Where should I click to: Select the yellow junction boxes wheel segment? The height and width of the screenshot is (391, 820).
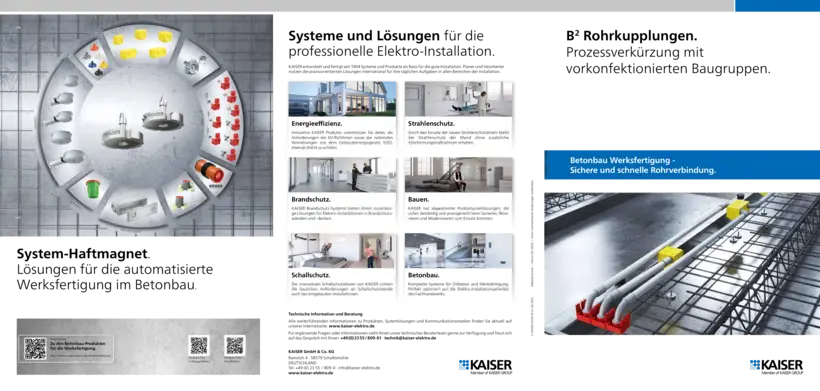[x=142, y=44]
